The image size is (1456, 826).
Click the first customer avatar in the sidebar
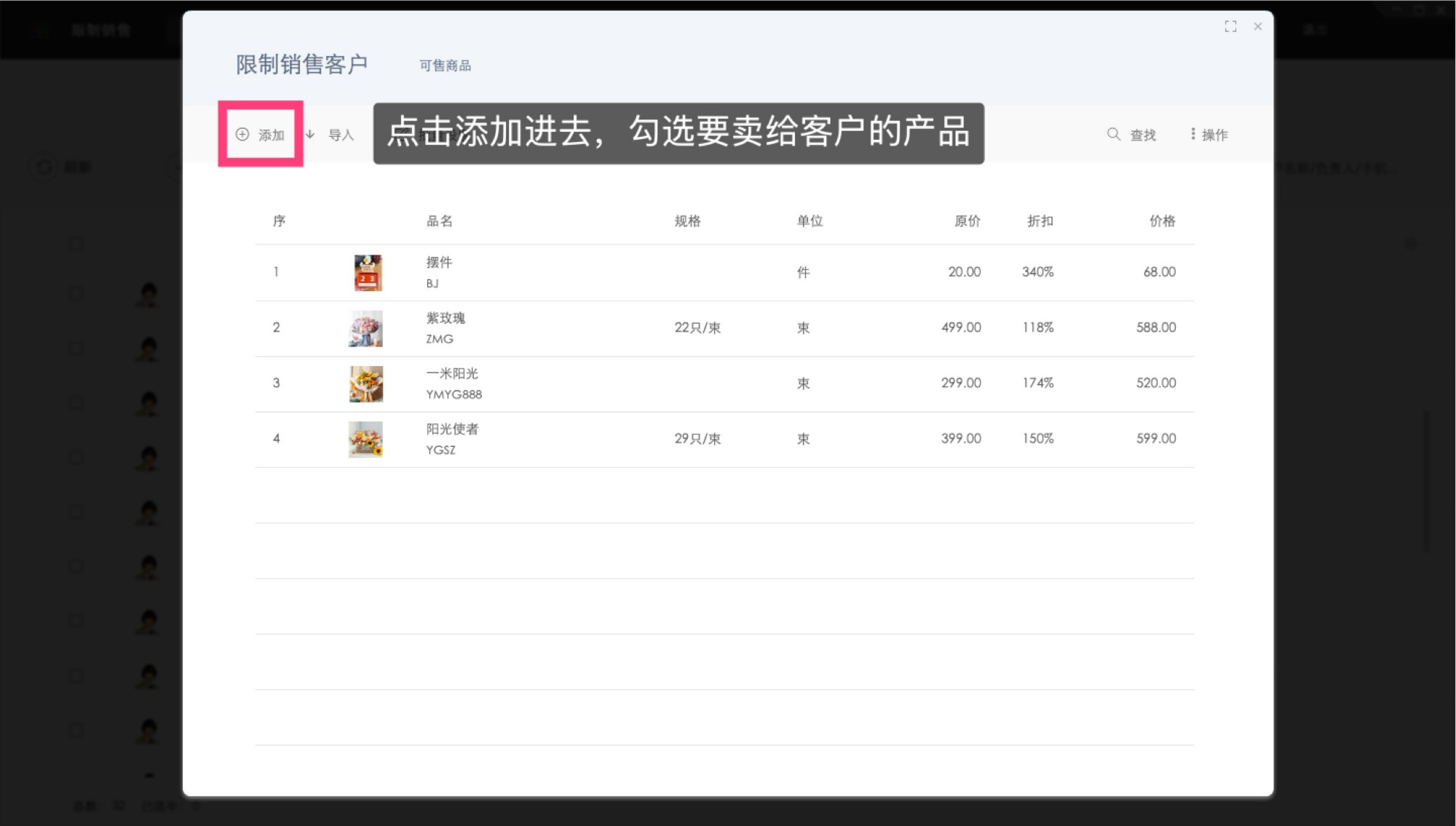tap(149, 294)
